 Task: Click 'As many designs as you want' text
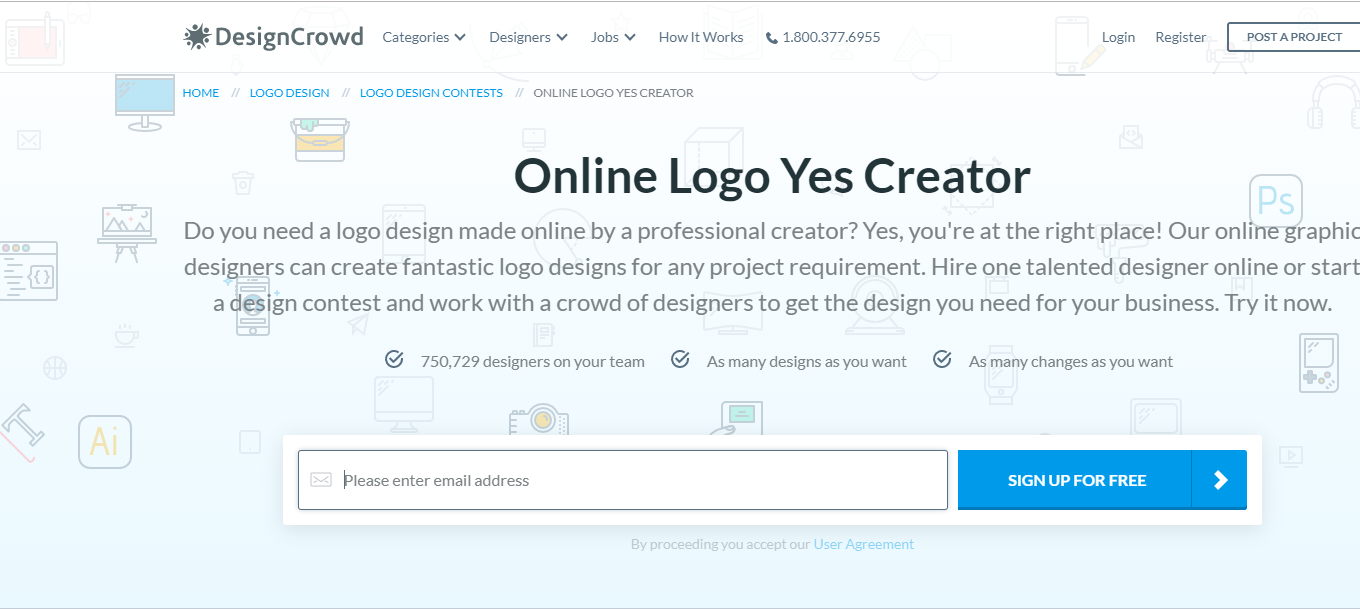807,362
